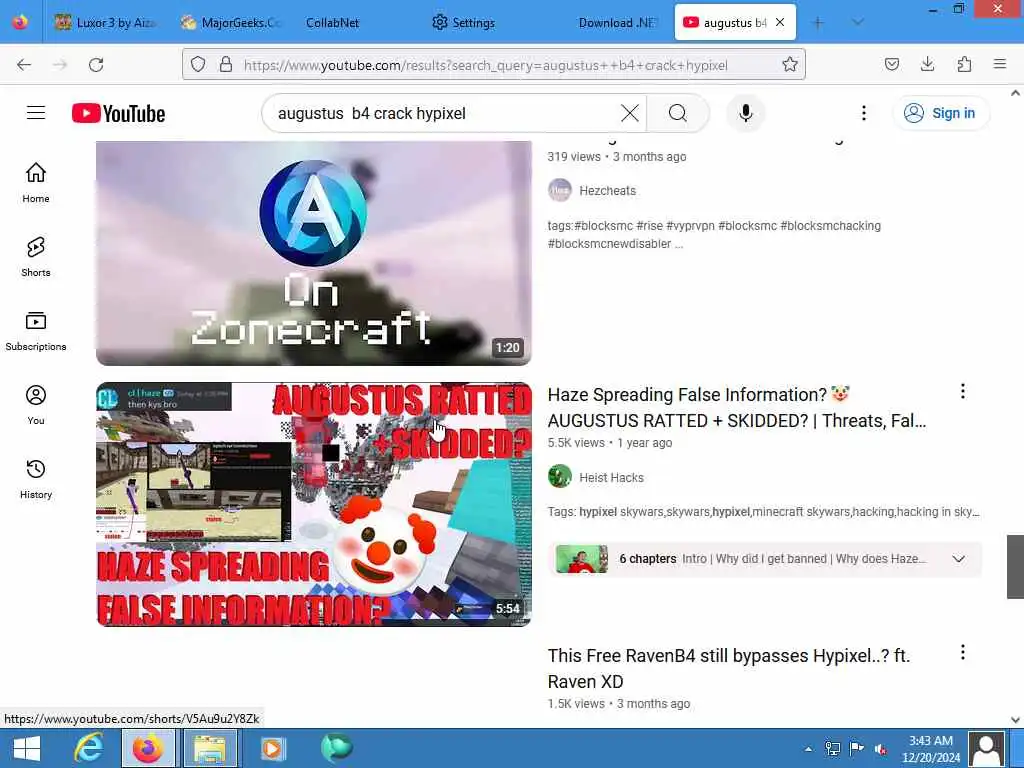1024x768 pixels.
Task: Open the Haze Spreading False Information thumbnail
Action: tap(313, 504)
